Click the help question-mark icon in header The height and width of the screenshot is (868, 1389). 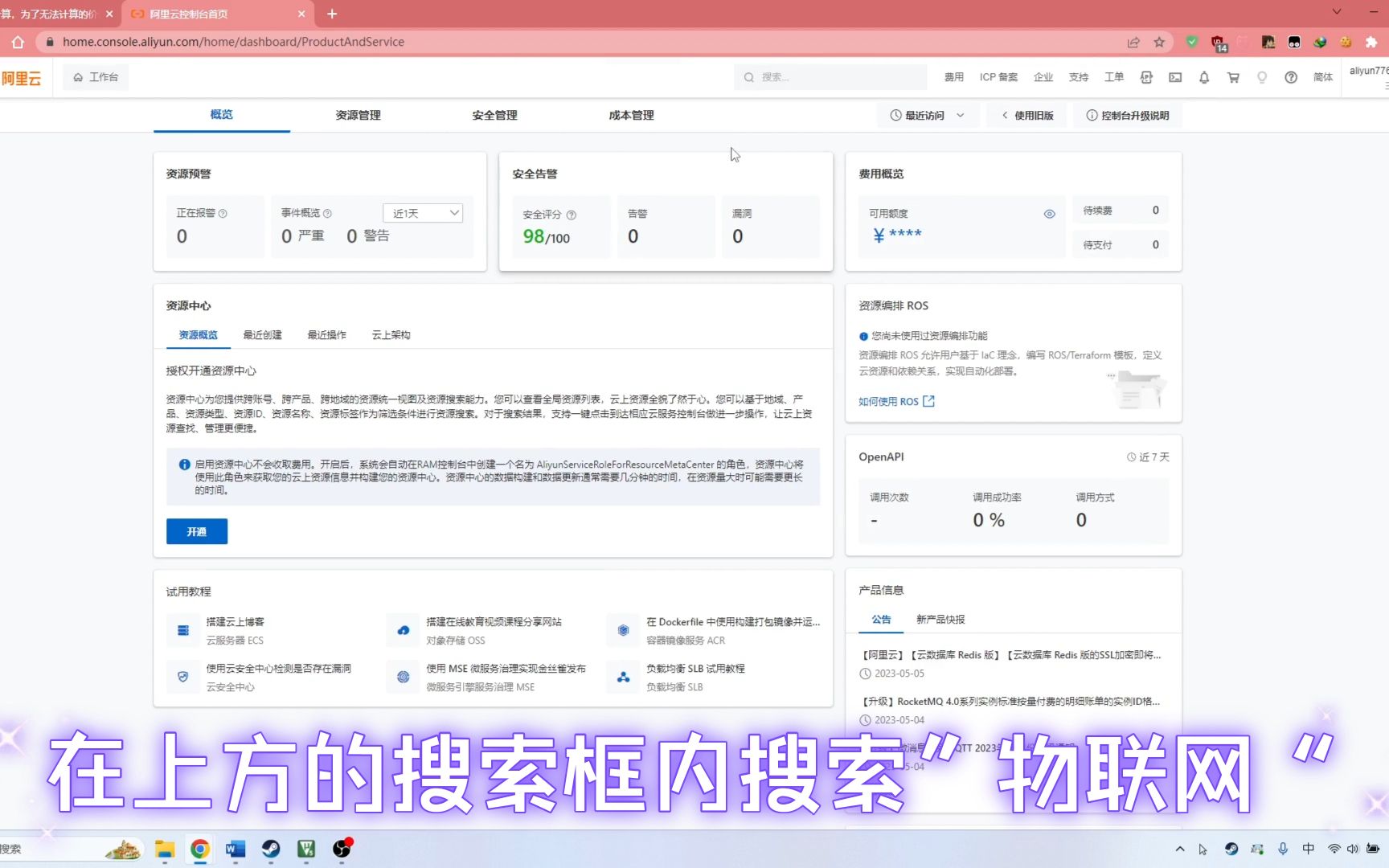pos(1291,77)
